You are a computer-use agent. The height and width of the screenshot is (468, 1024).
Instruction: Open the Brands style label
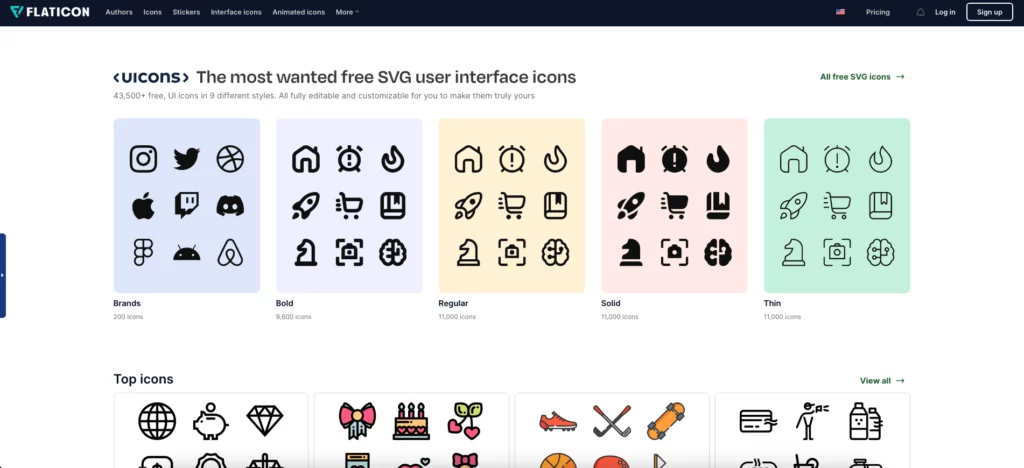tap(127, 304)
